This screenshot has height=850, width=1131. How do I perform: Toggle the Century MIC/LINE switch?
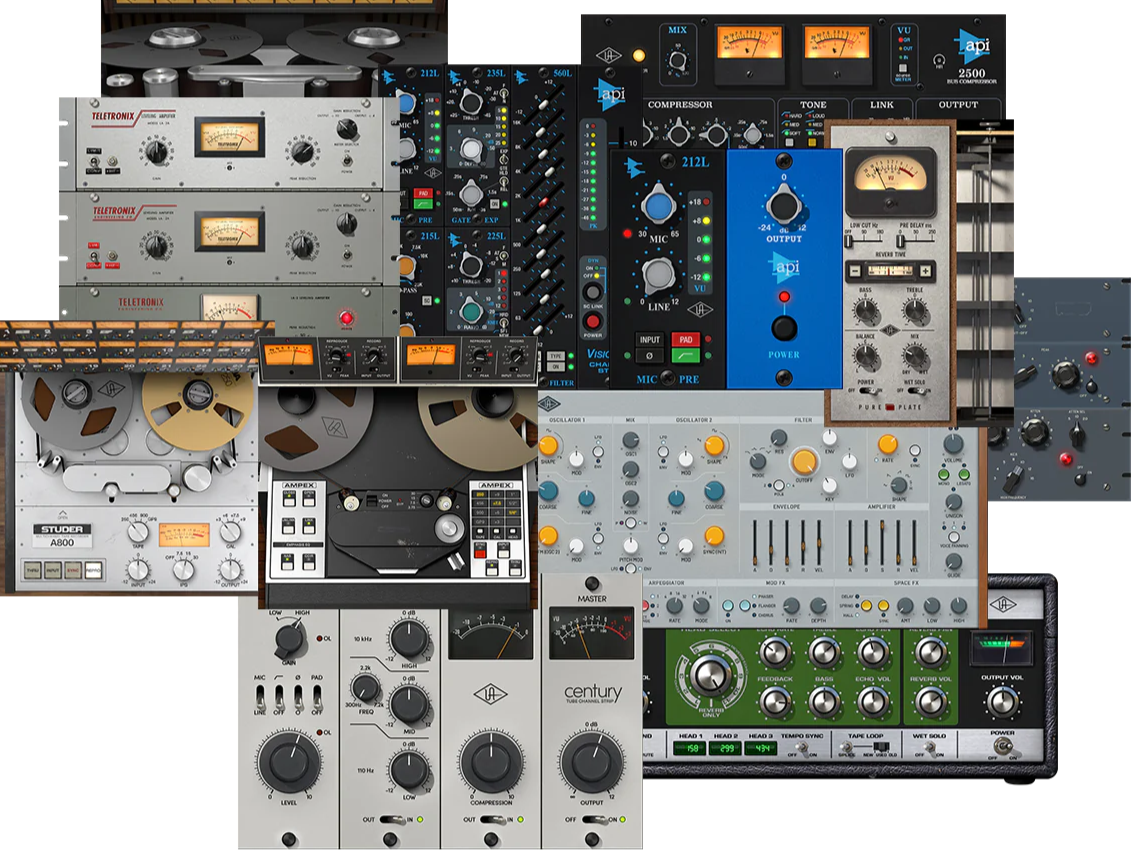[x=260, y=696]
